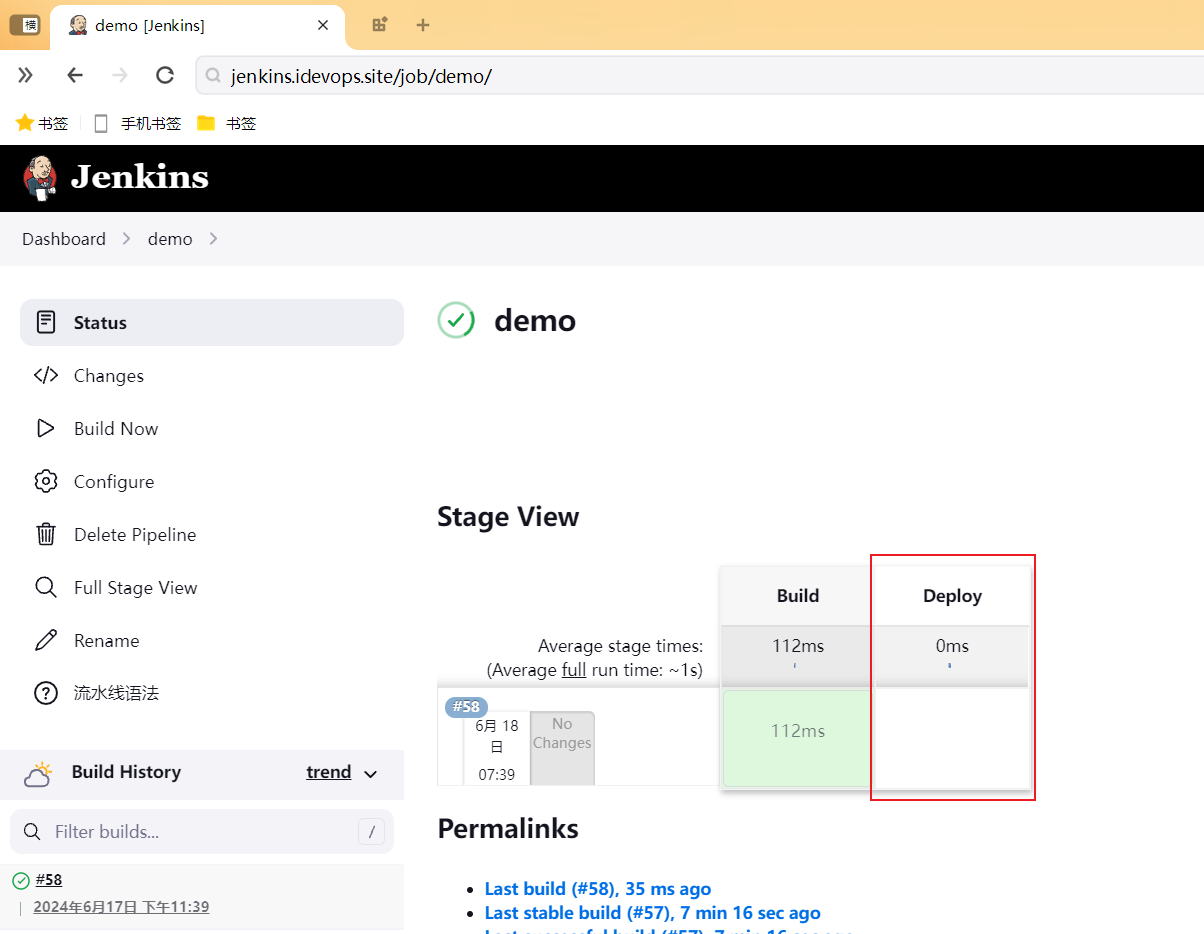Open the 书签 bookmarks folder

tap(227, 123)
